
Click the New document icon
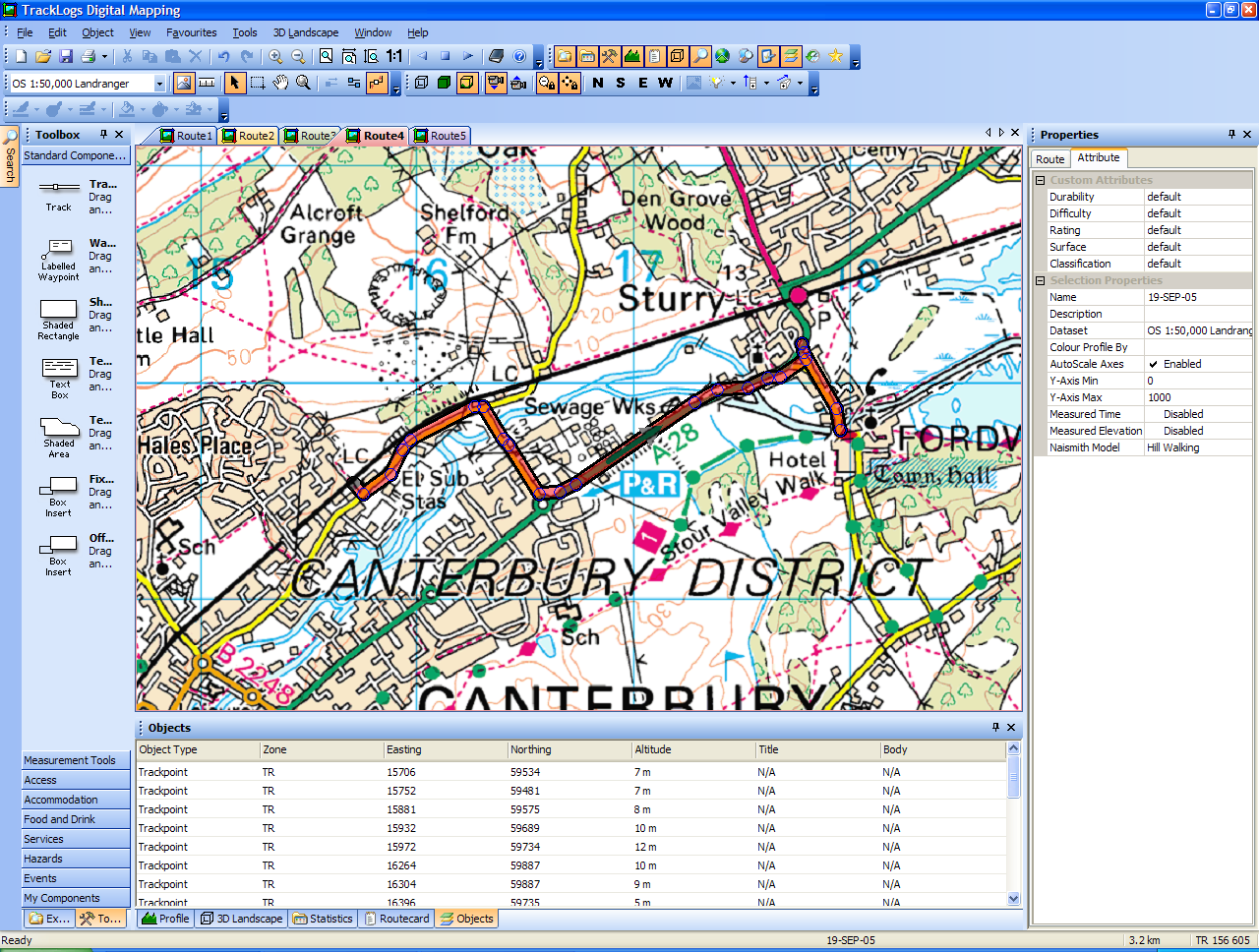(21, 57)
